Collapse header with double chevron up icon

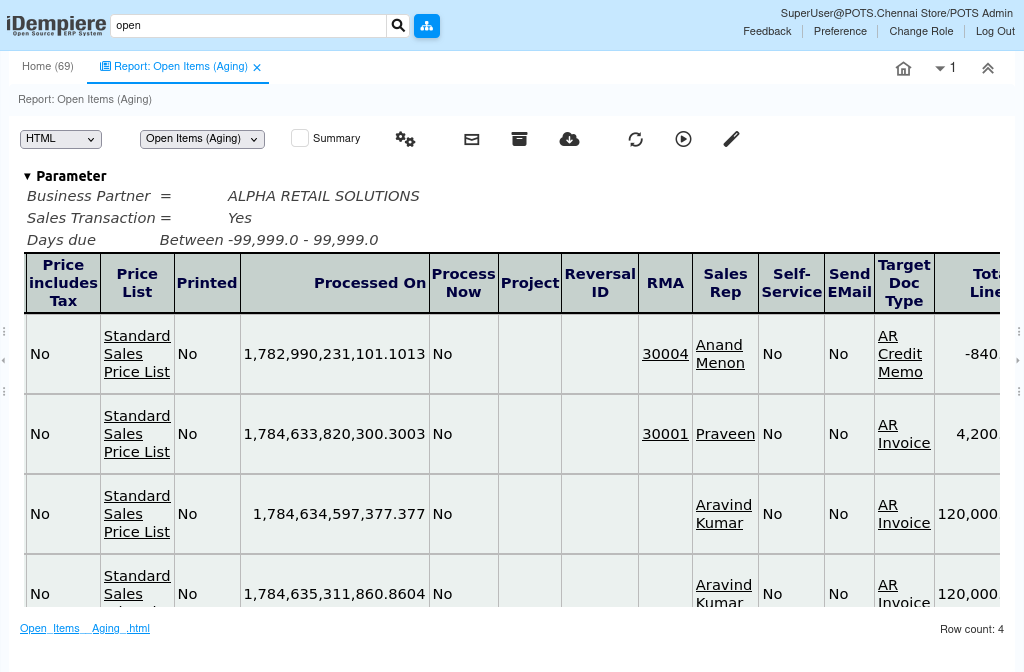[987, 68]
